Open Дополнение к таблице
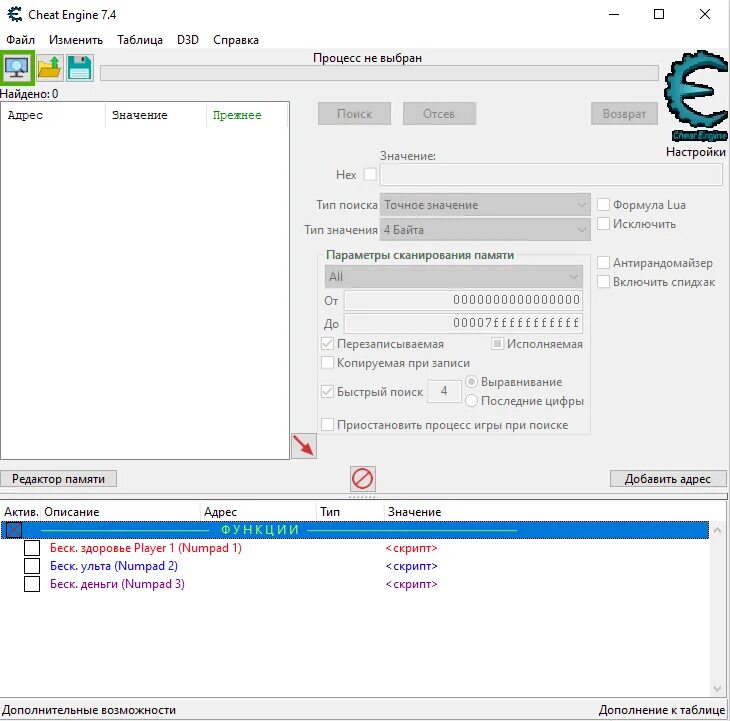 point(662,710)
